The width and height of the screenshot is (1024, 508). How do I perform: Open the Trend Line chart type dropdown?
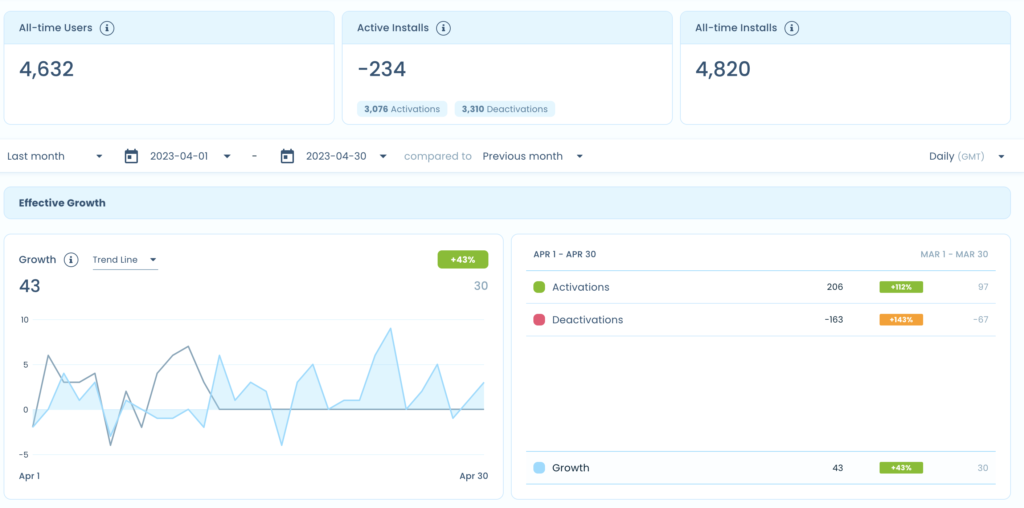click(125, 260)
